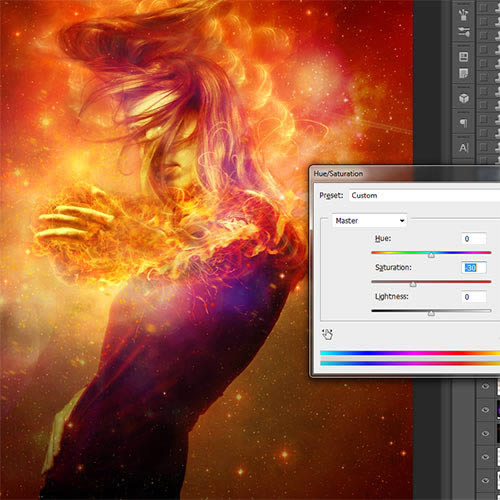
Task: Click the Hue/Saturation dialog title
Action: coord(338,174)
